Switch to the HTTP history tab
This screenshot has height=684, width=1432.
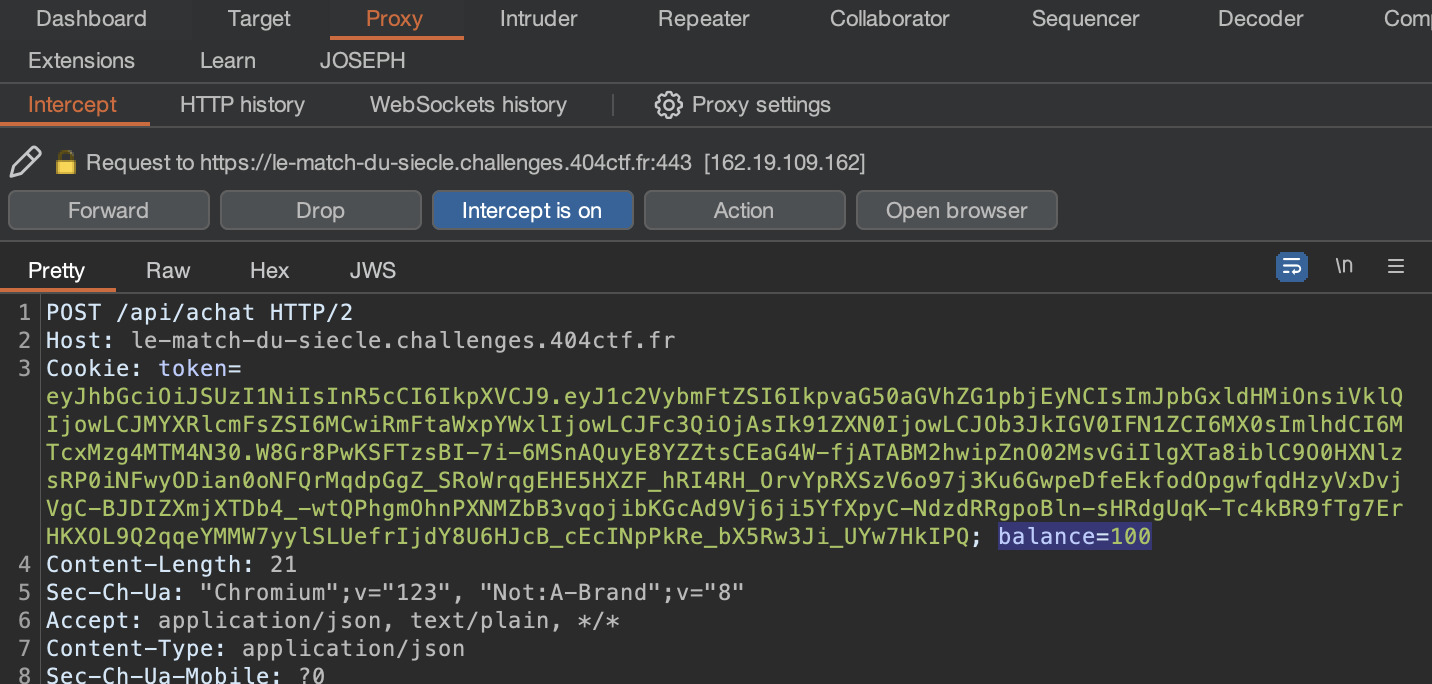(x=242, y=105)
